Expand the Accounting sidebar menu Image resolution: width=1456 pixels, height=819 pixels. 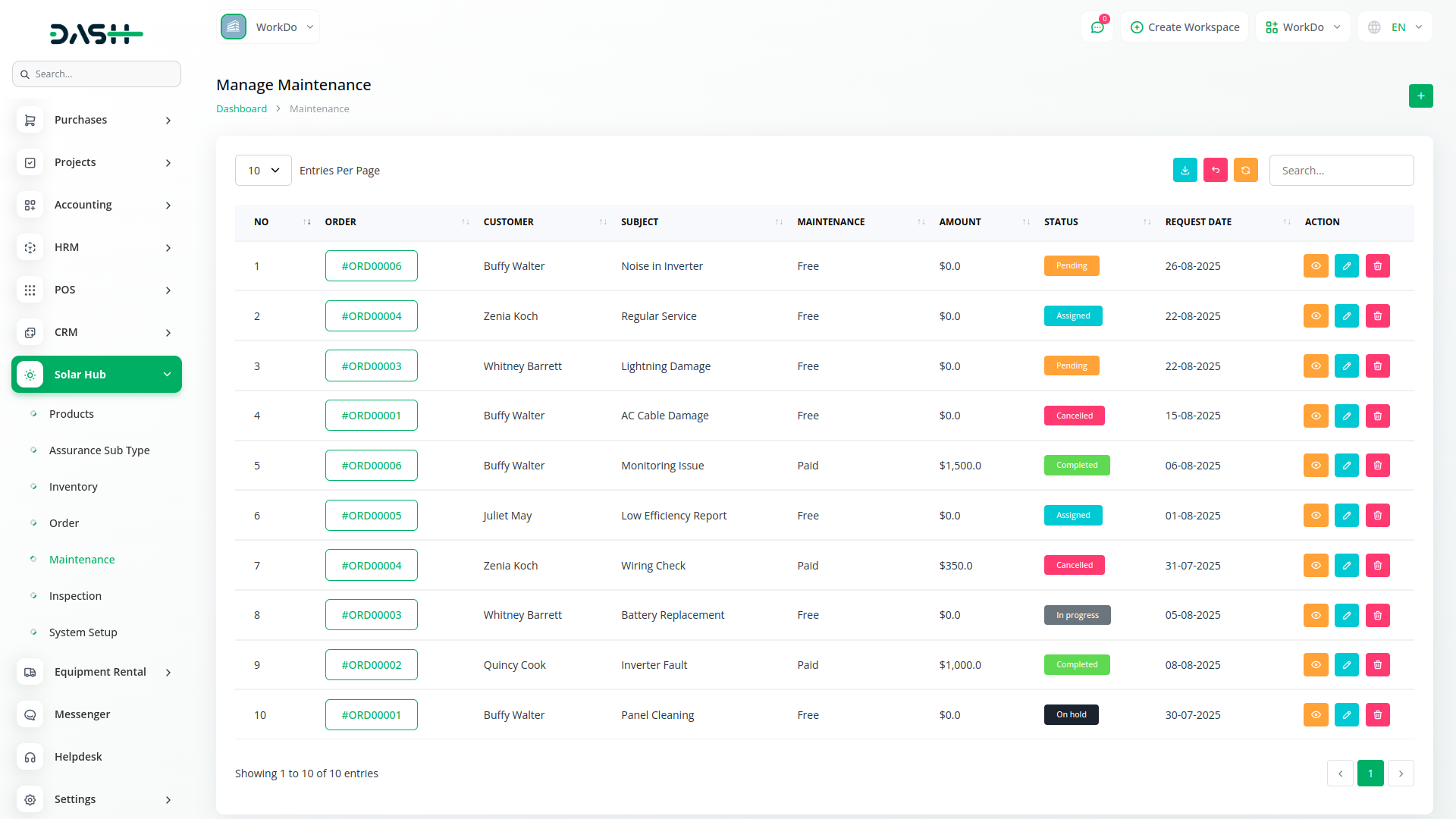(x=97, y=205)
